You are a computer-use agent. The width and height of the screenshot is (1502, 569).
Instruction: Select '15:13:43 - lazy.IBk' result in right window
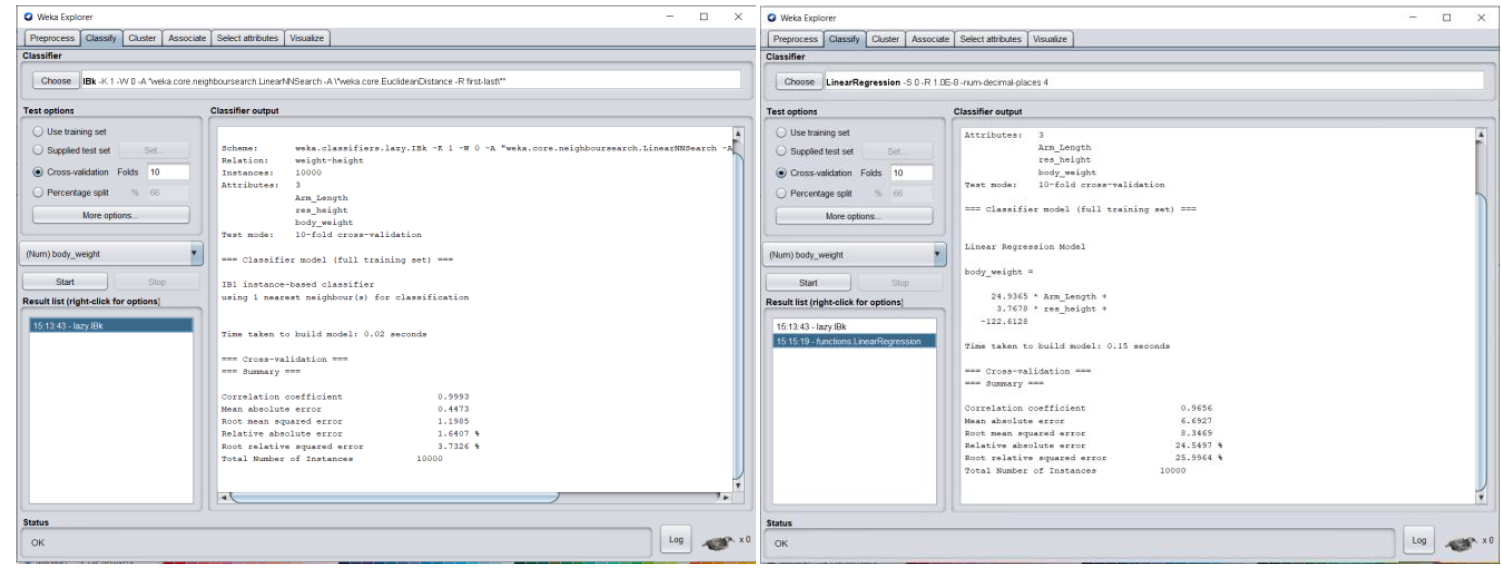(x=853, y=326)
